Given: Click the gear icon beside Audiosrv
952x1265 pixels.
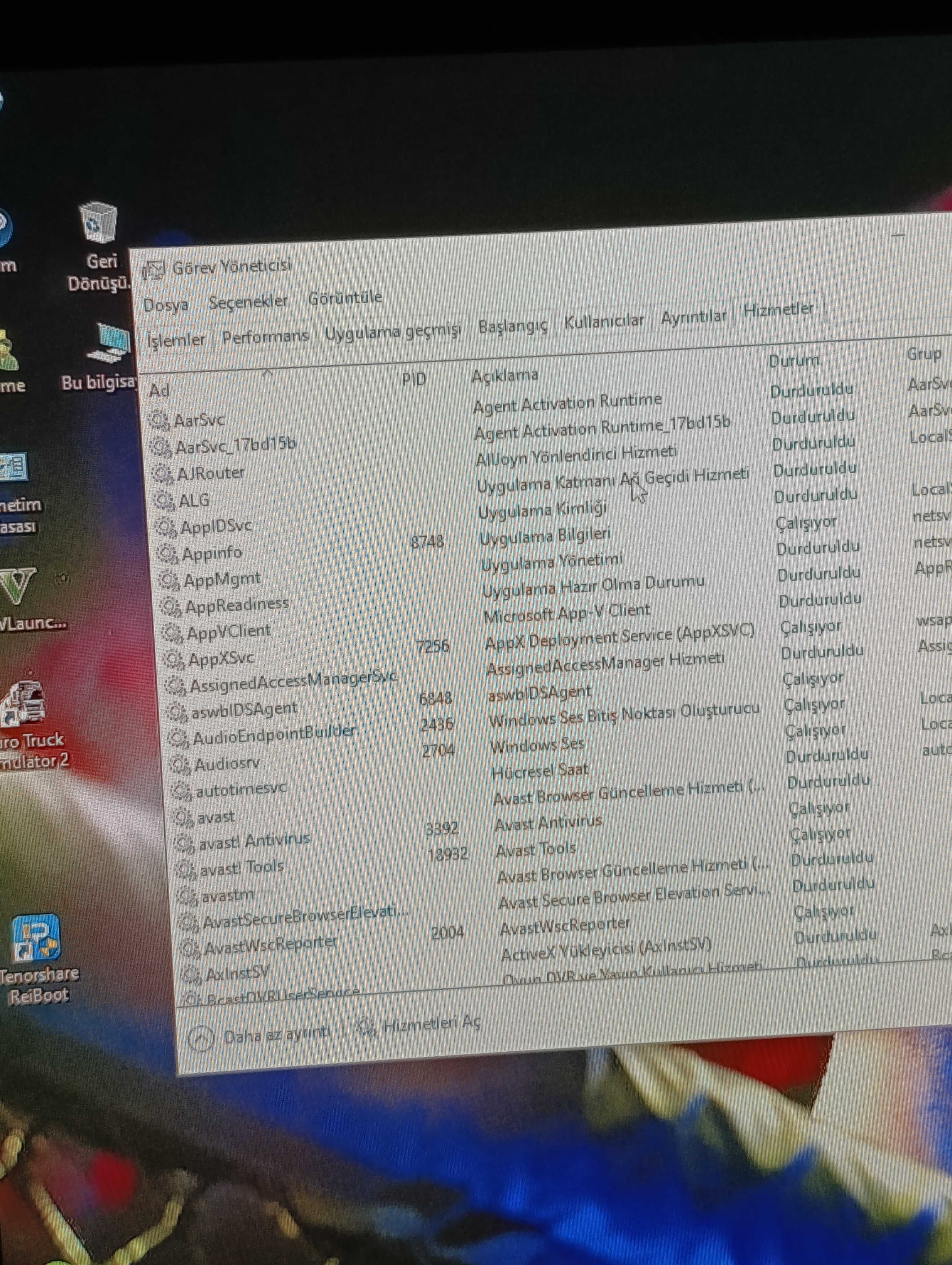Looking at the screenshot, I should tap(181, 765).
